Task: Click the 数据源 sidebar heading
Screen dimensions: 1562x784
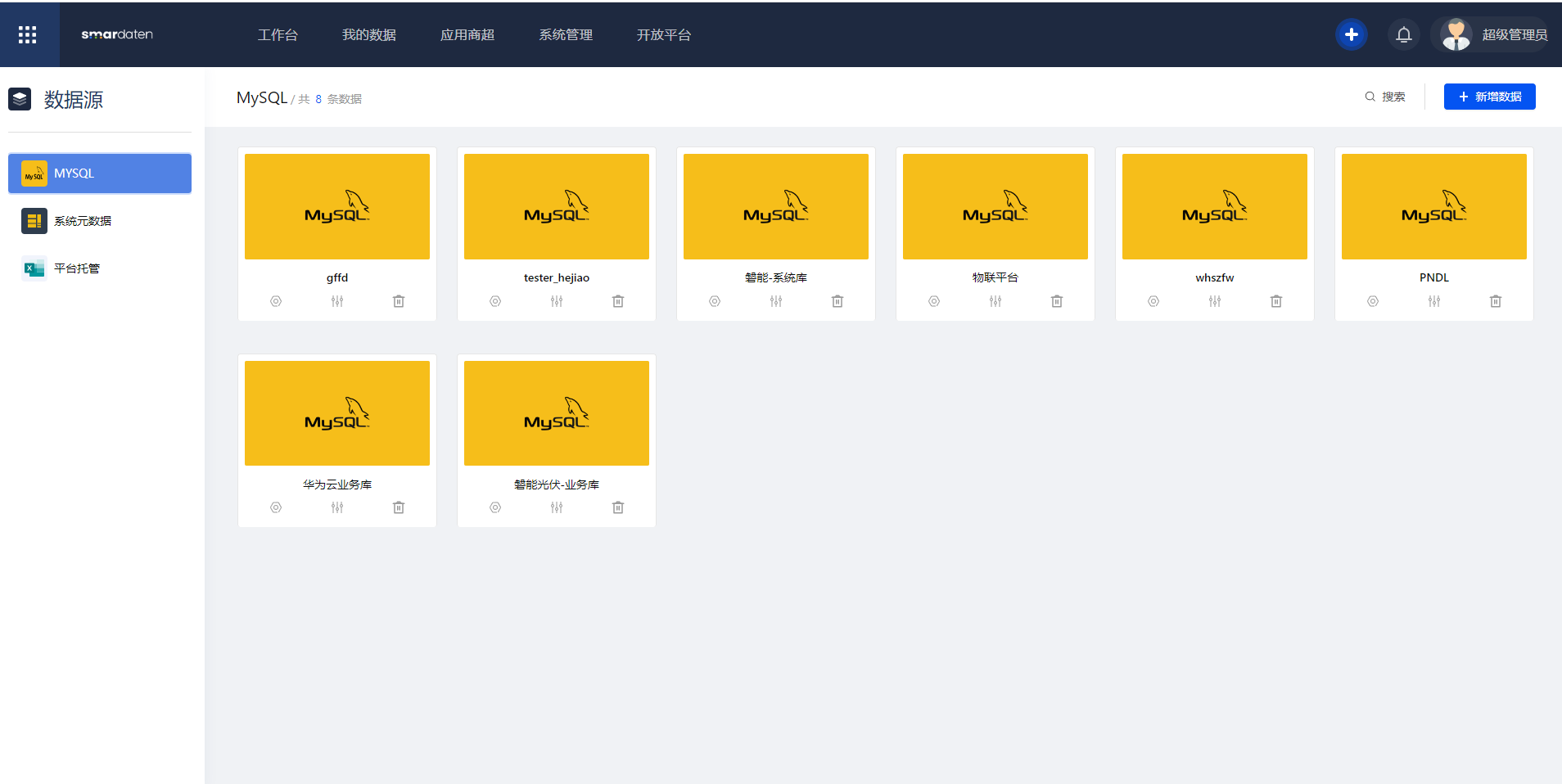Action: (74, 100)
